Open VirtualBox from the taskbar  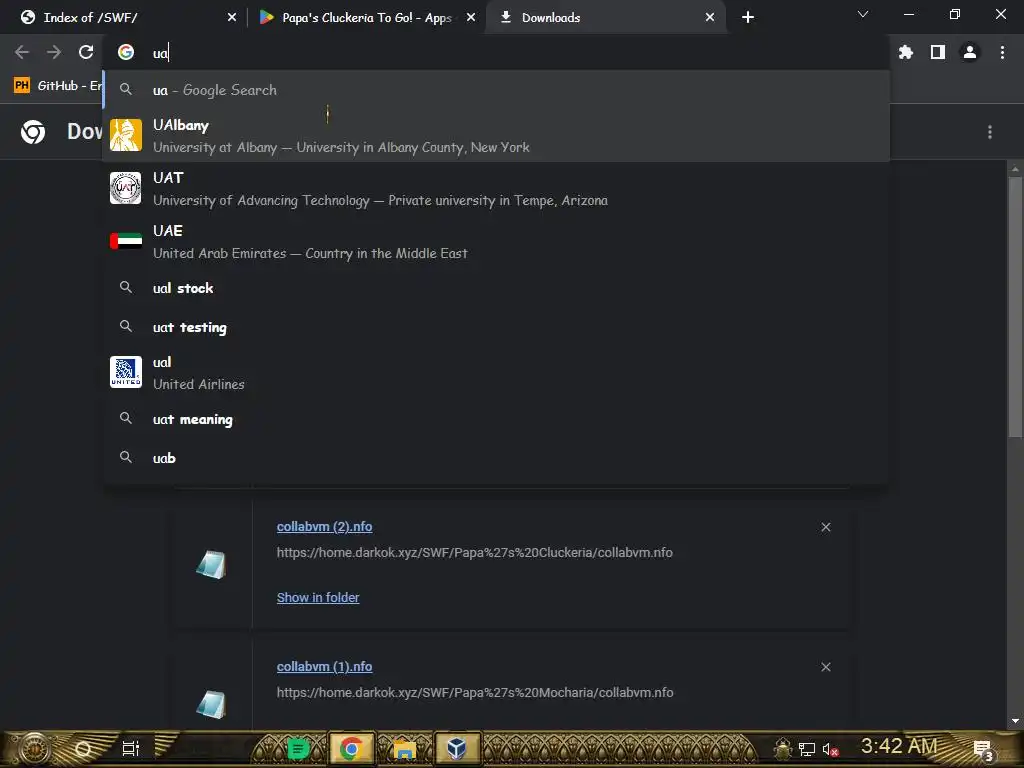point(456,748)
